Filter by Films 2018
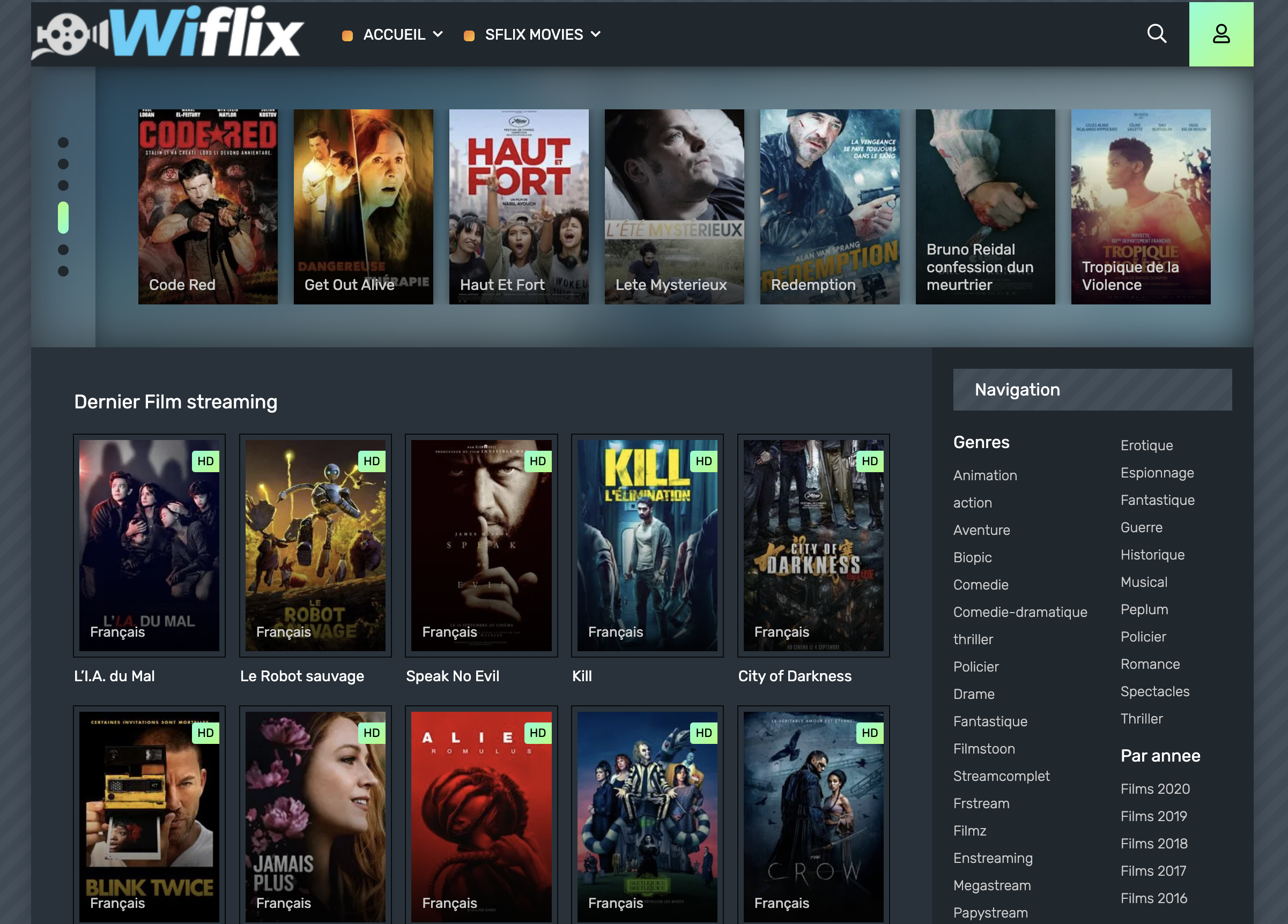 coord(1153,844)
